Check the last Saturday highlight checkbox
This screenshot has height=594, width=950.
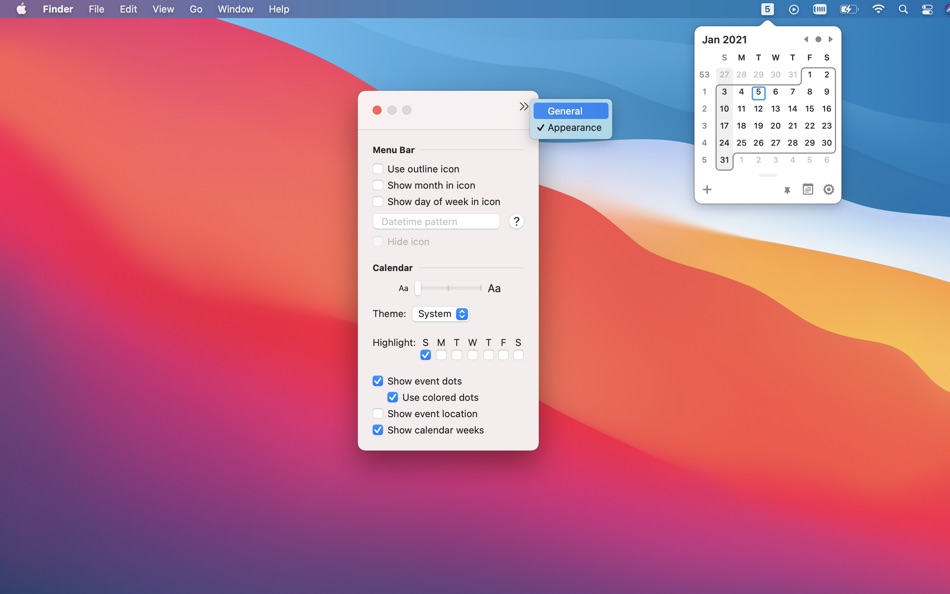[518, 355]
